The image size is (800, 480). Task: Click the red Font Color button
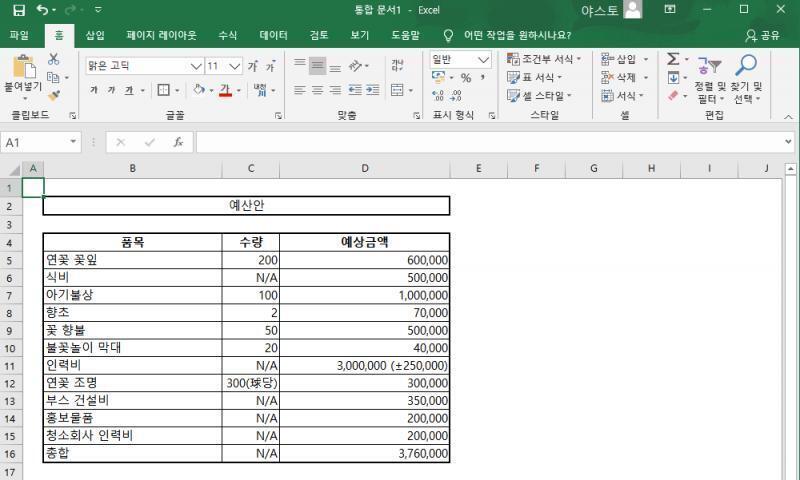point(226,90)
